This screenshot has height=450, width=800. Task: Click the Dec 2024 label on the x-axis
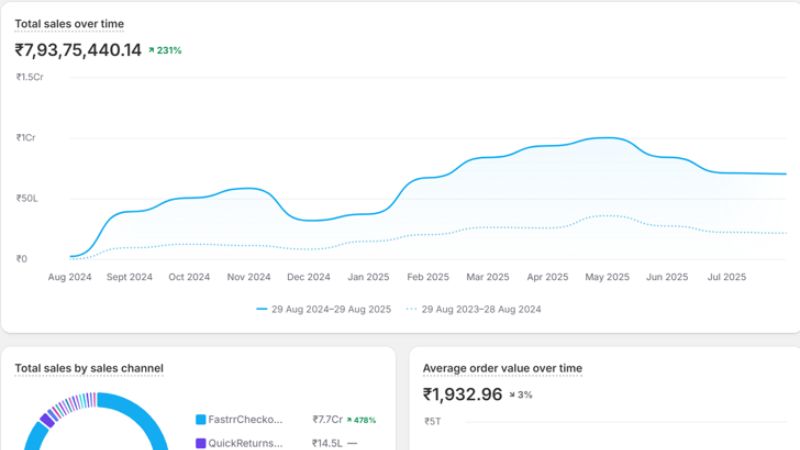tap(308, 277)
